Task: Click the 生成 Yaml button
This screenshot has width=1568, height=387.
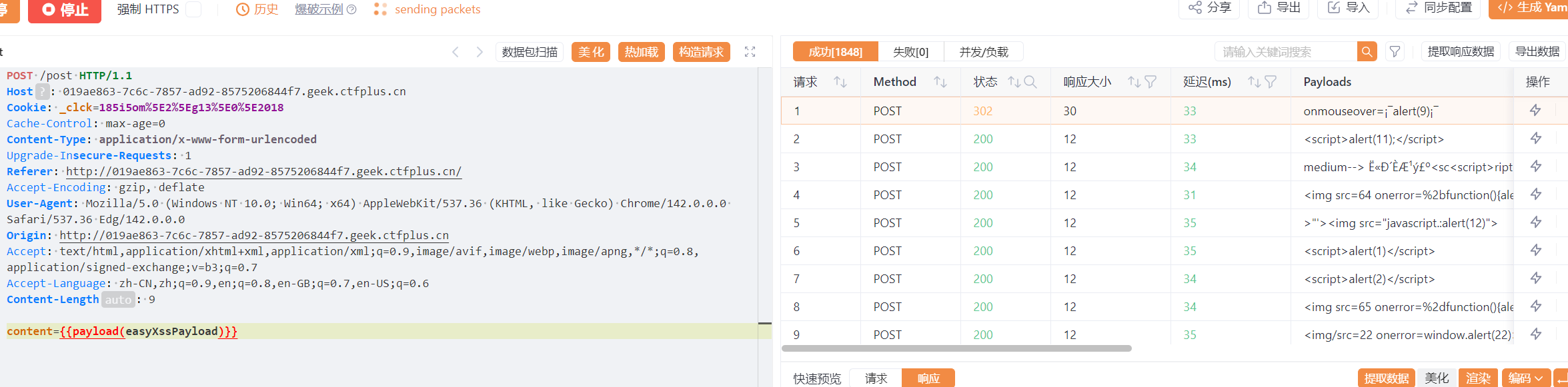Action: click(x=1529, y=8)
